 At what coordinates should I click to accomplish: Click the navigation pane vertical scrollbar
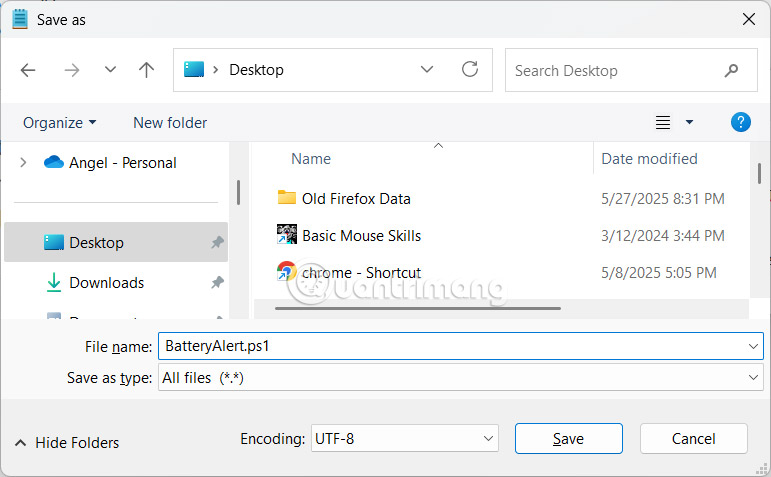pos(238,192)
